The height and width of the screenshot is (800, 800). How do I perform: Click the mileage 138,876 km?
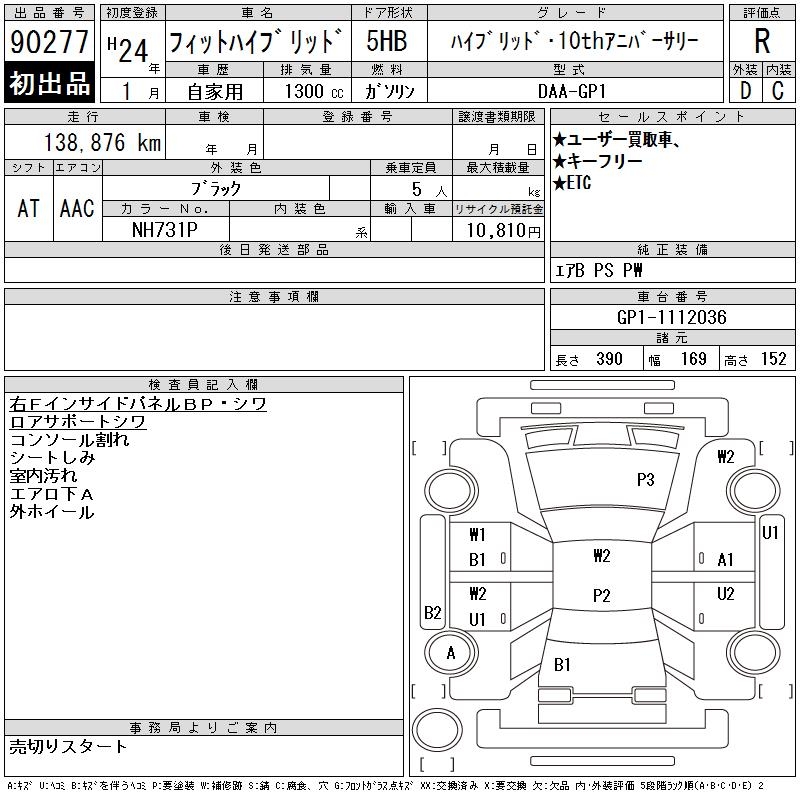click(102, 143)
